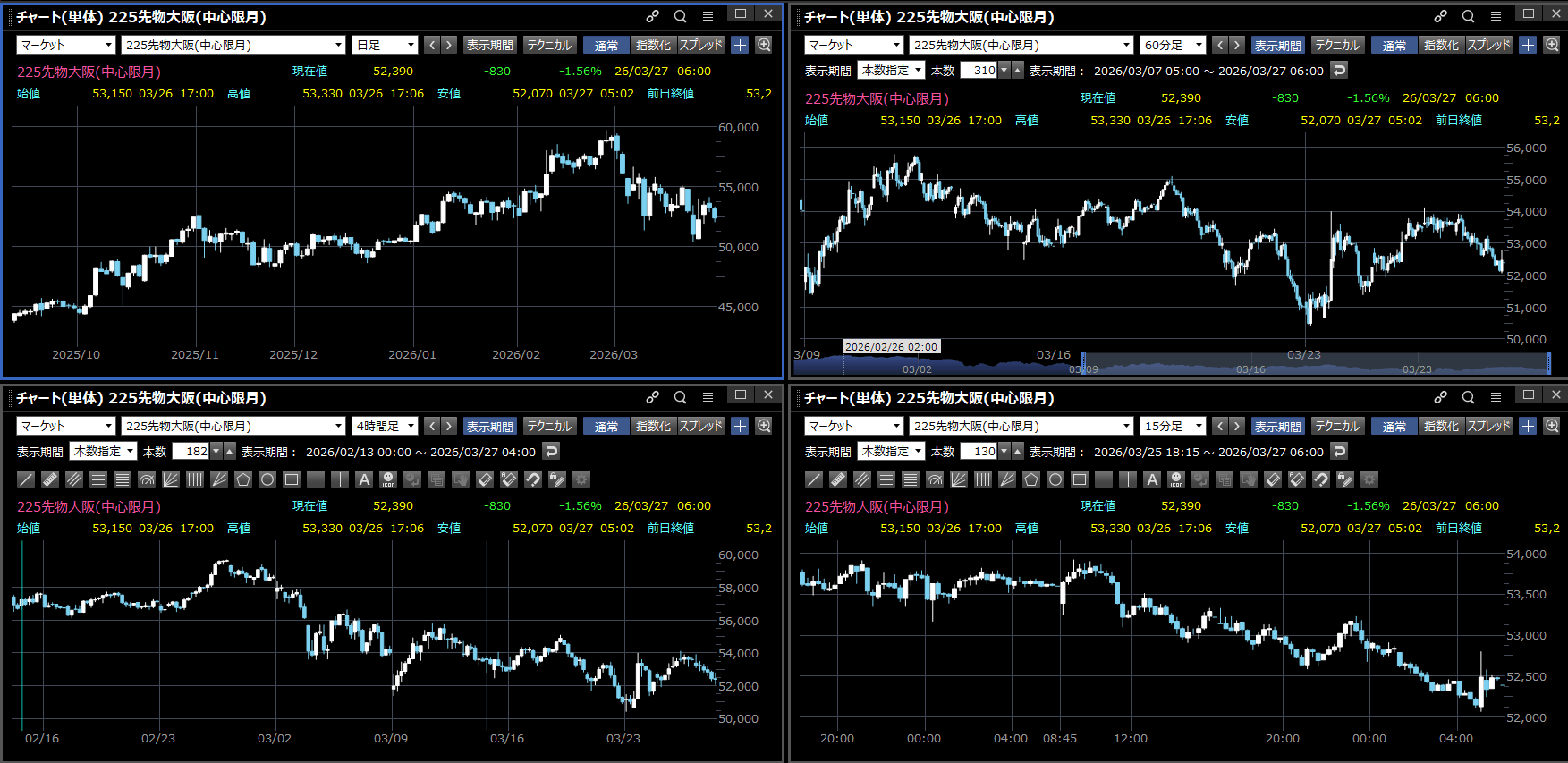Open the search icon in 60分足 chart title bar
The width and height of the screenshot is (1568, 763).
coord(1468,16)
